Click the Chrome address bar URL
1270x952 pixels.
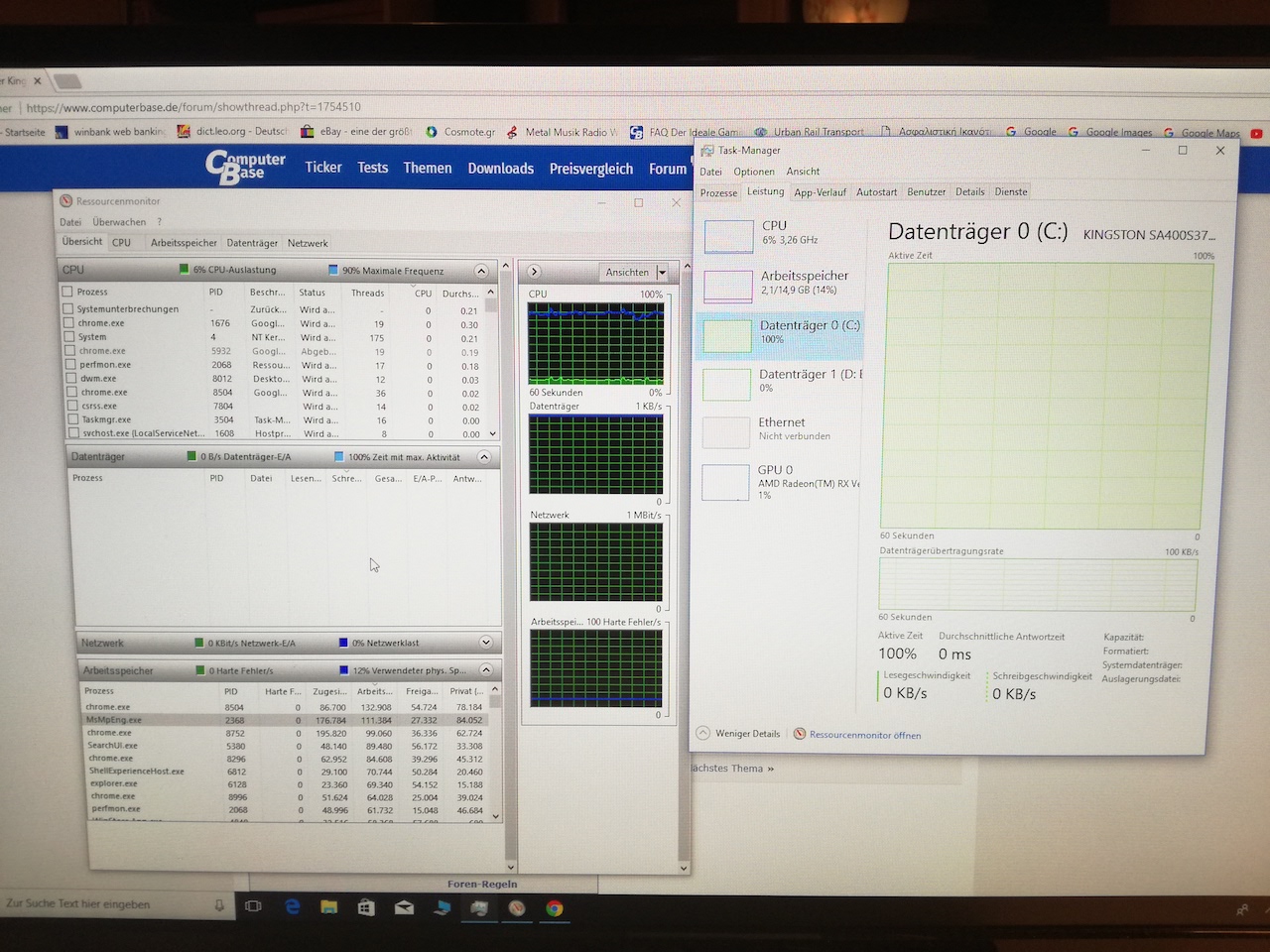point(193,107)
